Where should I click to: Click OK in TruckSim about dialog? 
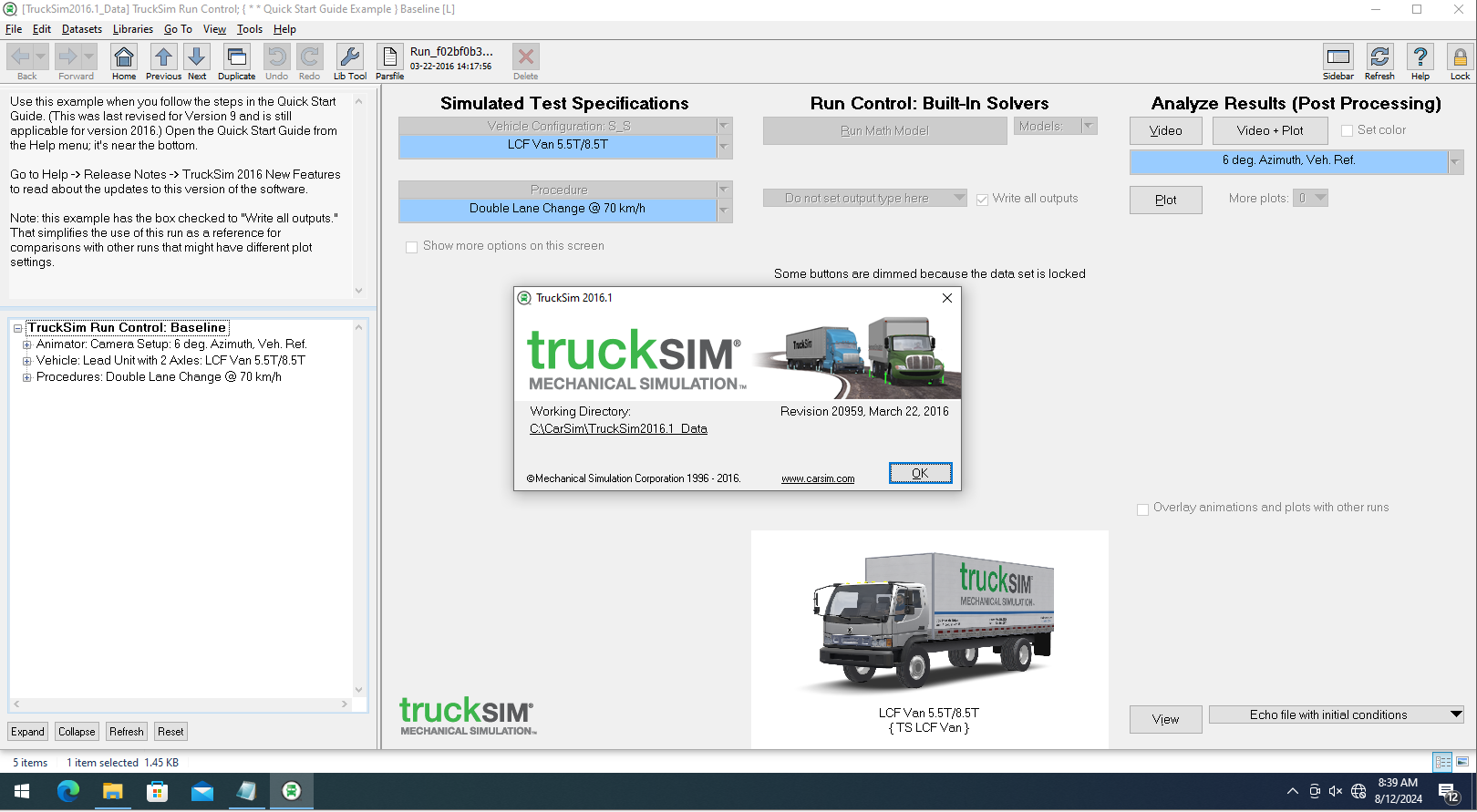point(920,473)
